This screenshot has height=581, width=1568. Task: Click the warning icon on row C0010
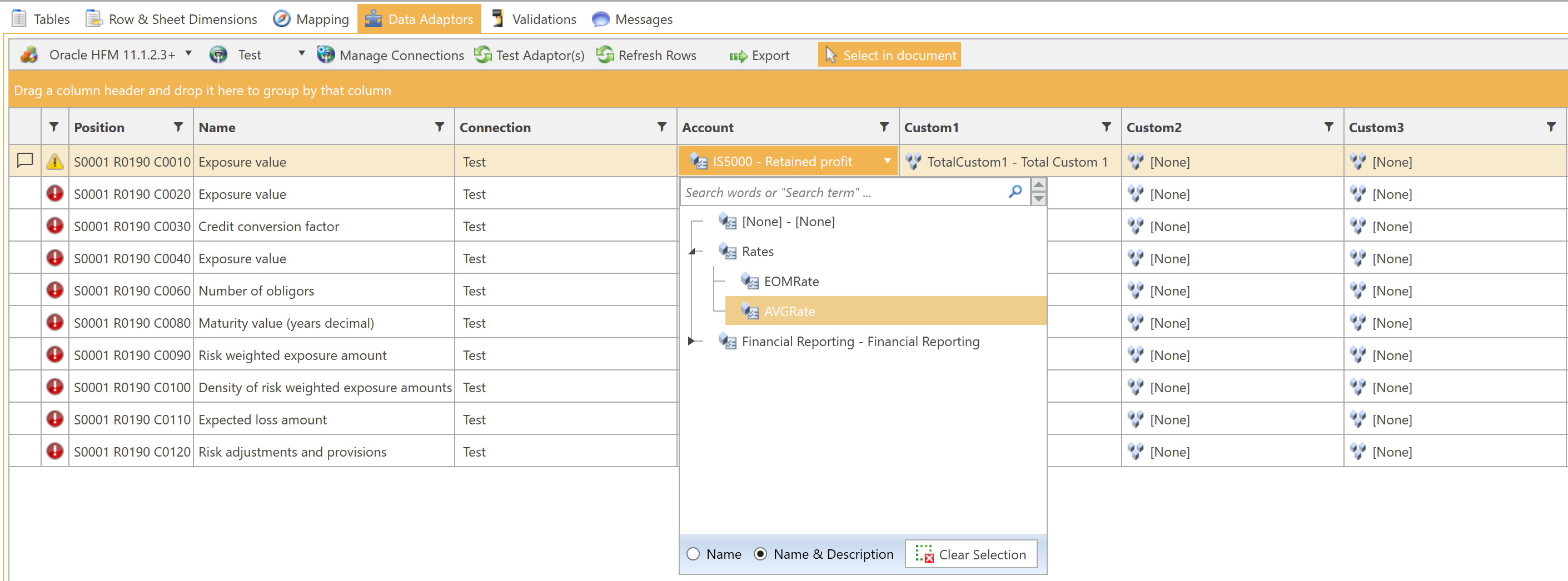(x=55, y=161)
